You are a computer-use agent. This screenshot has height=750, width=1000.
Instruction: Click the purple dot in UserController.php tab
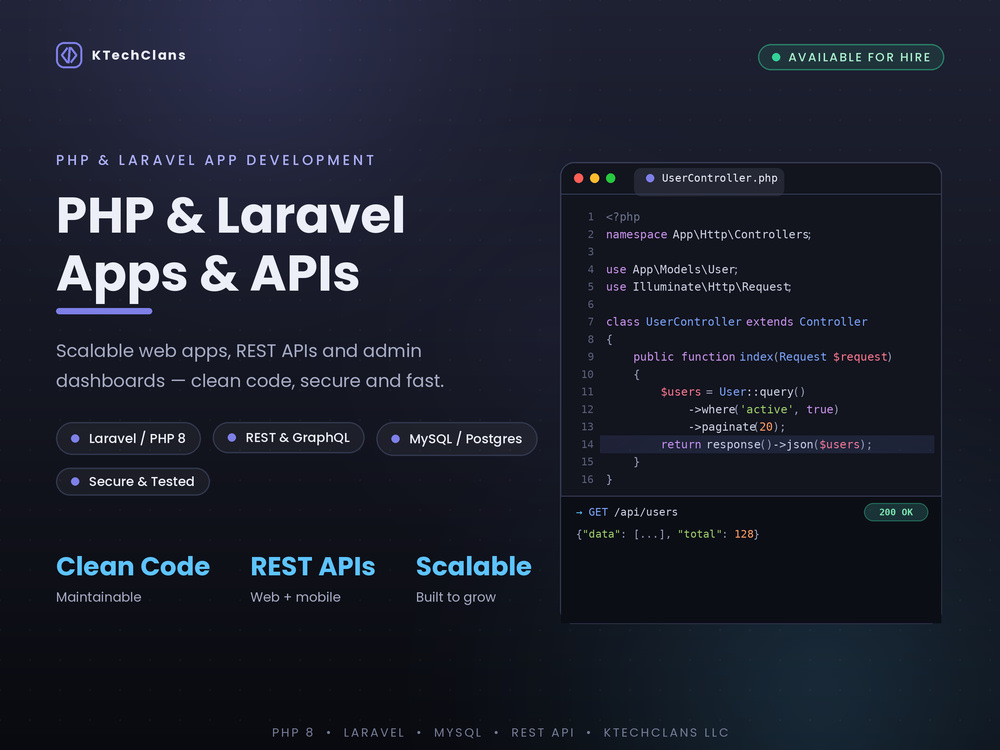click(x=650, y=179)
